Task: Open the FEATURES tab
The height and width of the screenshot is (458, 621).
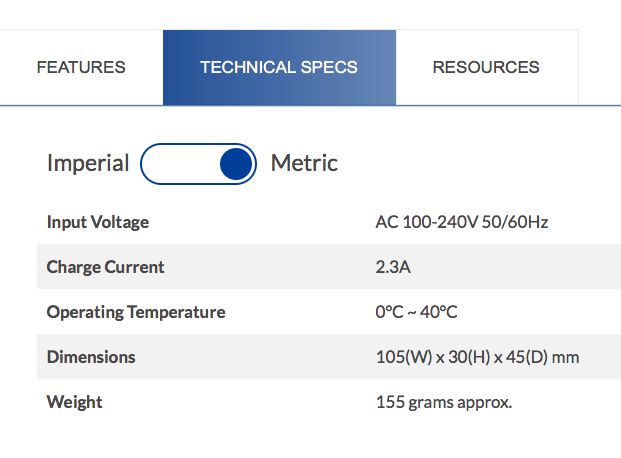Action: [x=81, y=68]
